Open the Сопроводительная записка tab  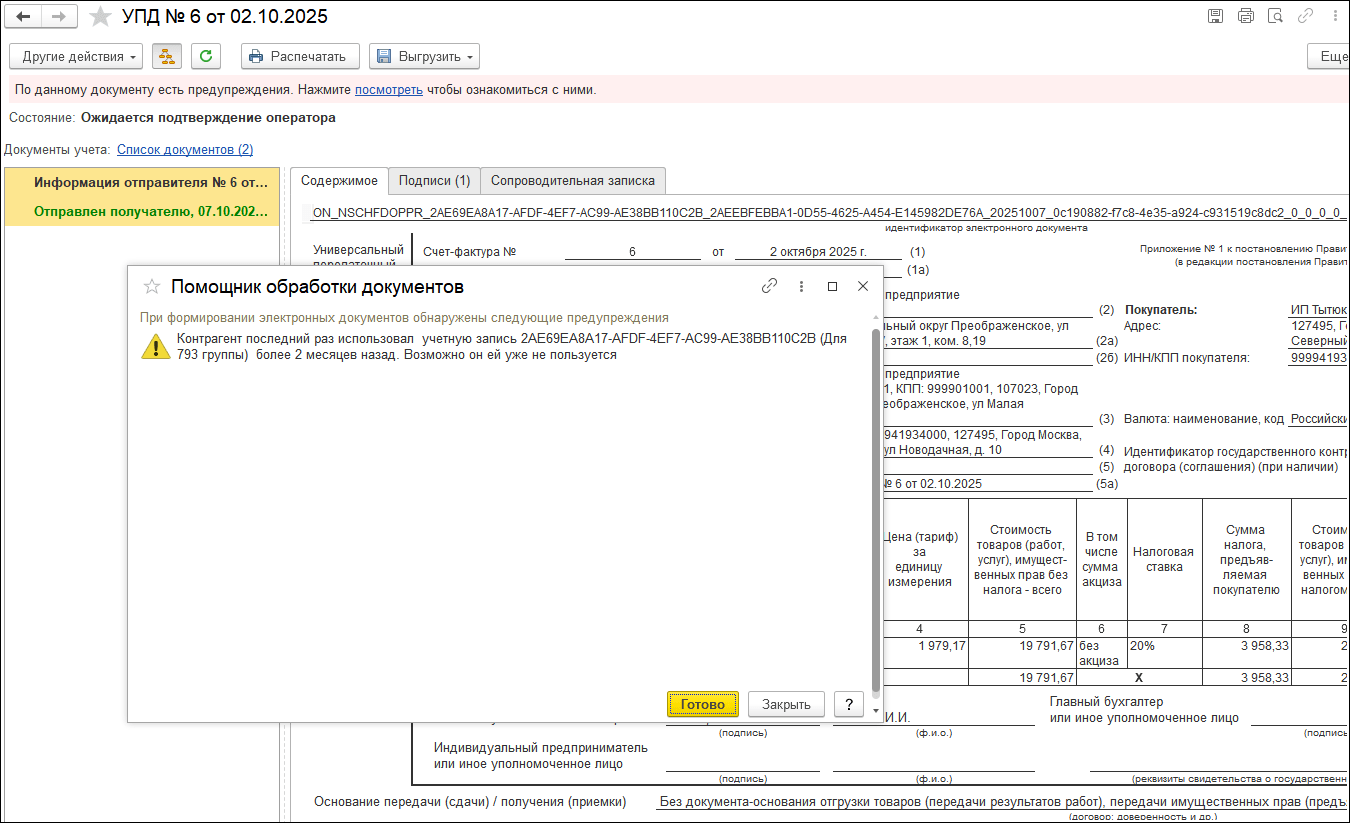572,181
